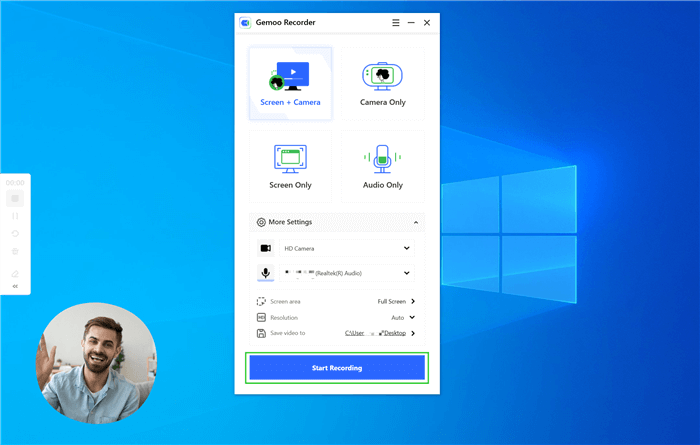Pick Screen Only recording mode
This screenshot has height=445, width=700.
[290, 166]
